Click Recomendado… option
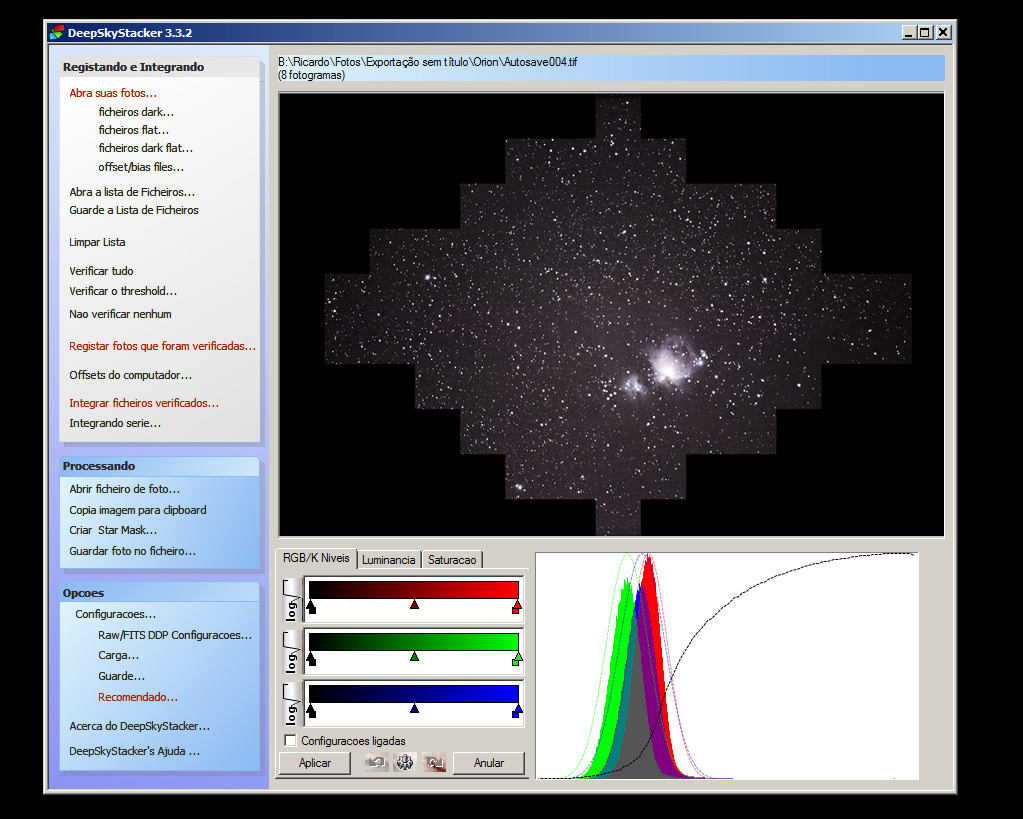Image resolution: width=1023 pixels, height=819 pixels. (138, 697)
